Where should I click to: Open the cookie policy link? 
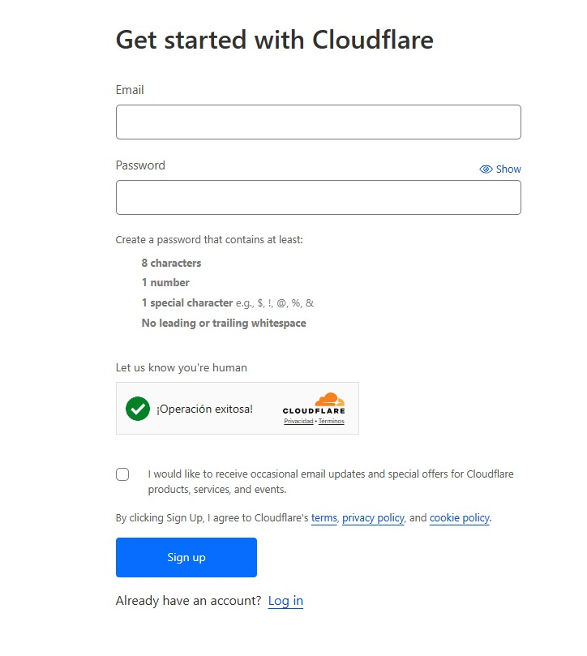[x=459, y=518]
